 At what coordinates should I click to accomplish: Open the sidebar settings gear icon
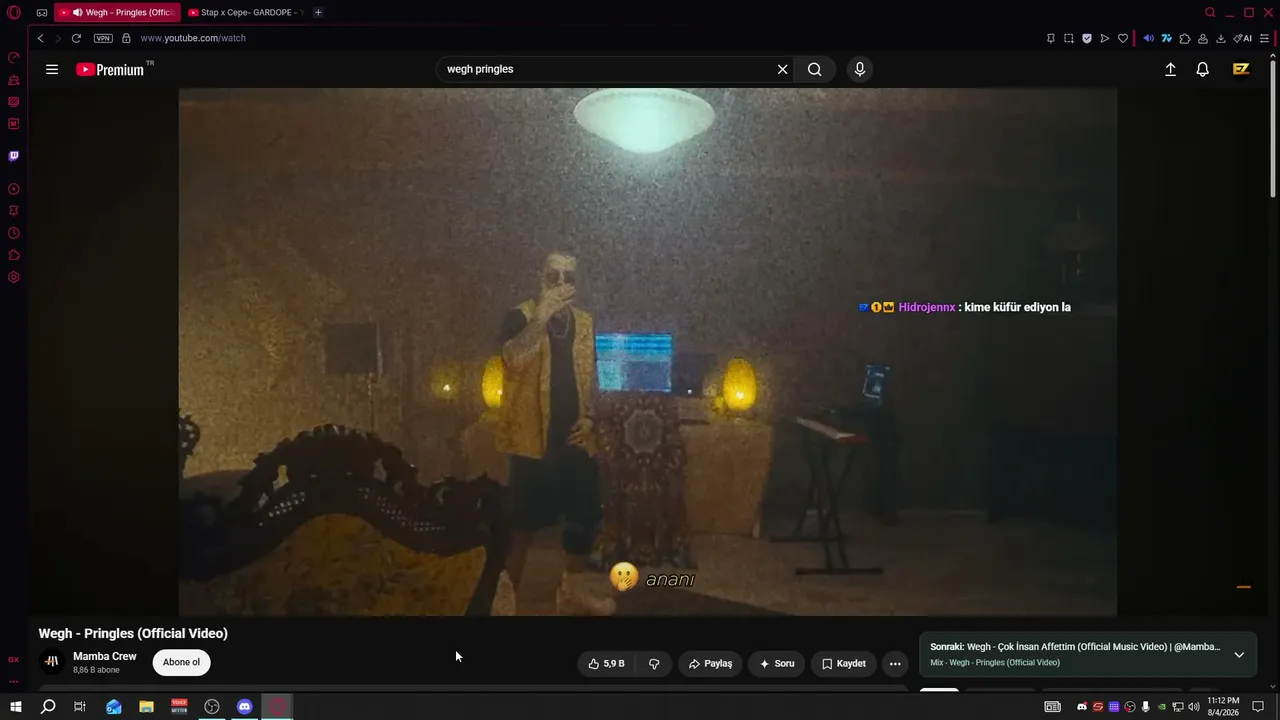(x=14, y=277)
